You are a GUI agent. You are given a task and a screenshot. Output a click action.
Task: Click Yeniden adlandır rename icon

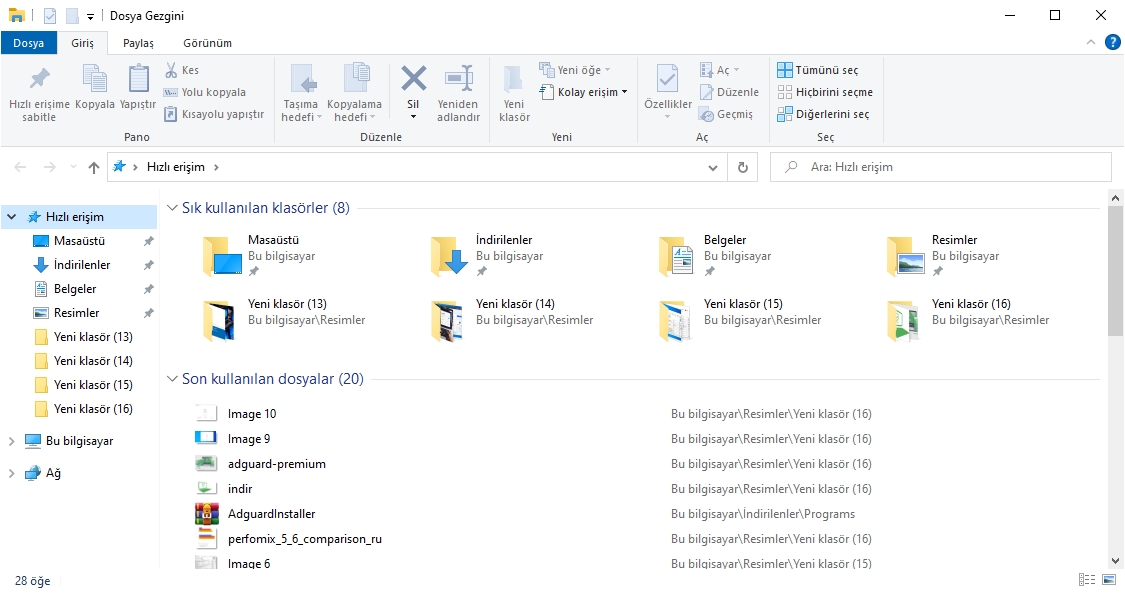(x=458, y=79)
